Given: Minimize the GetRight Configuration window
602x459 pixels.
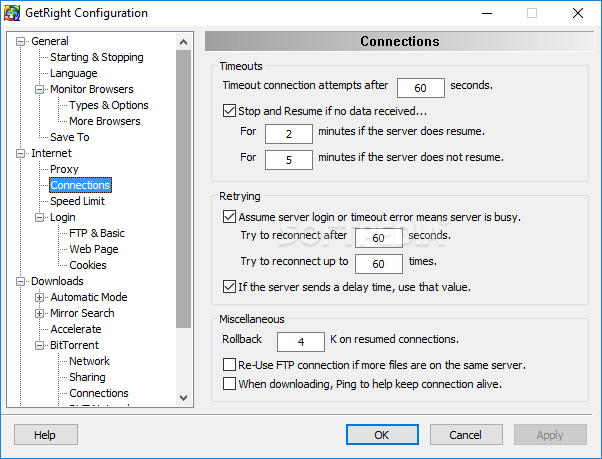Looking at the screenshot, I should [x=487, y=13].
